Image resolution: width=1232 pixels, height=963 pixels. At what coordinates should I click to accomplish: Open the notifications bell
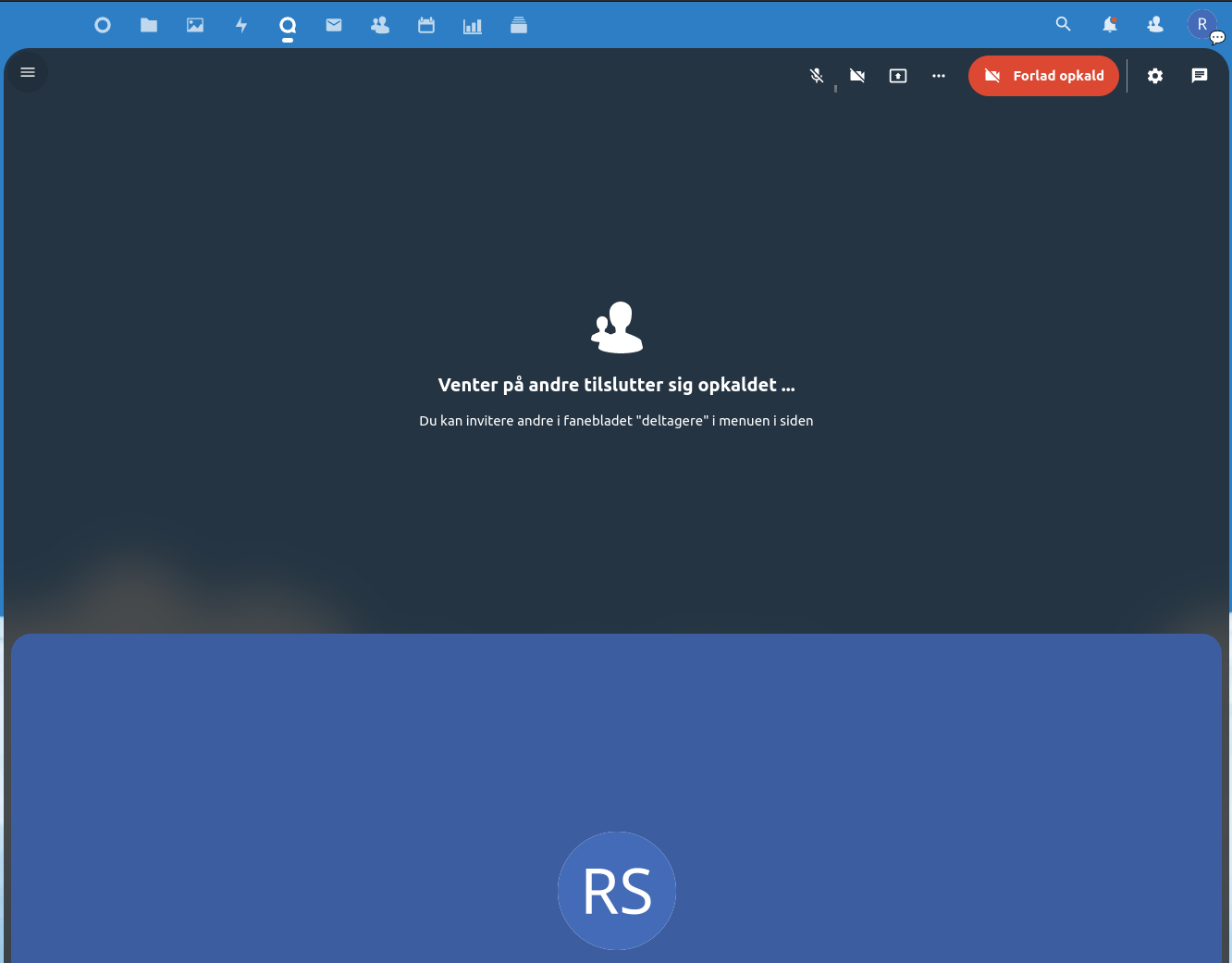pos(1110,25)
